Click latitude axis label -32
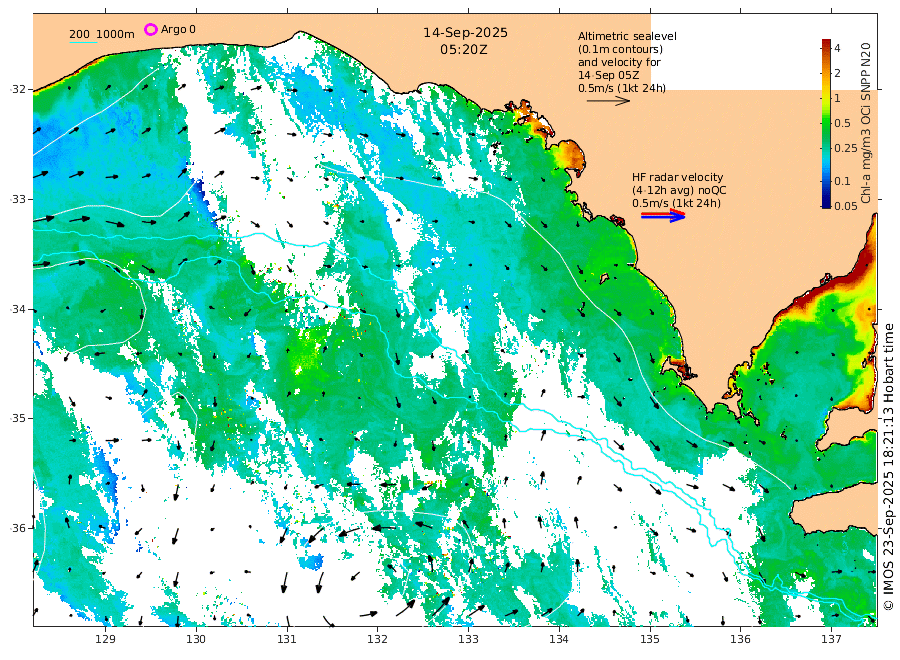The width and height of the screenshot is (900, 660). coord(18,90)
